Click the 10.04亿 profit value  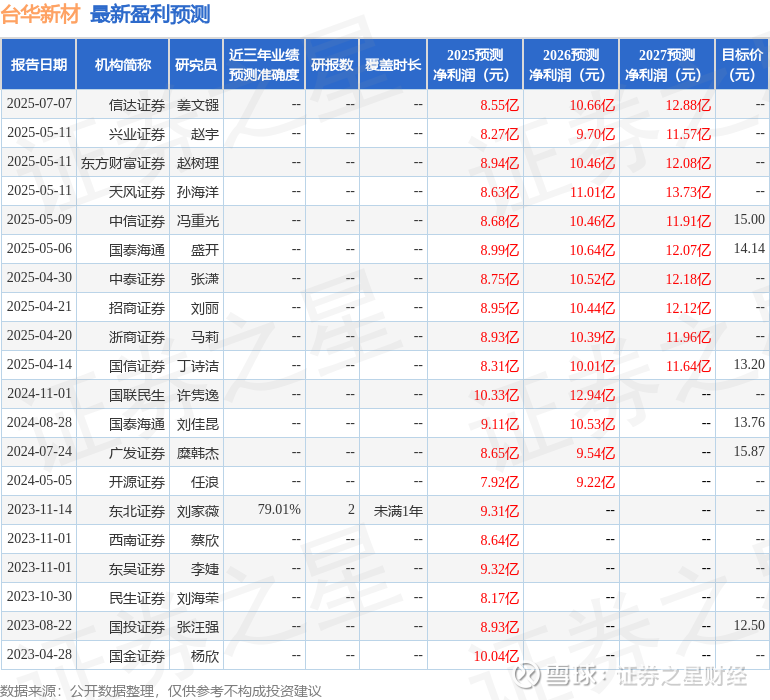(x=496, y=656)
